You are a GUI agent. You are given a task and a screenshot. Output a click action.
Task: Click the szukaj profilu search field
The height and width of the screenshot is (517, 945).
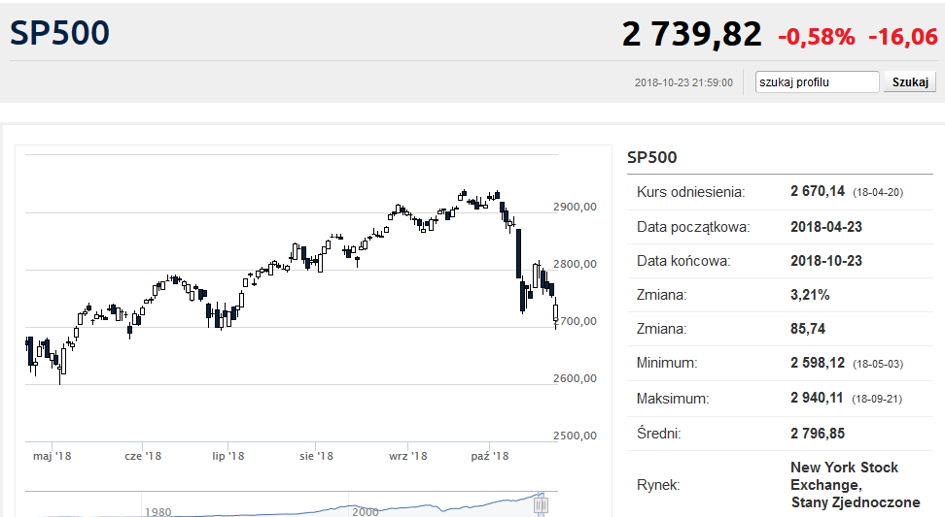coord(817,82)
